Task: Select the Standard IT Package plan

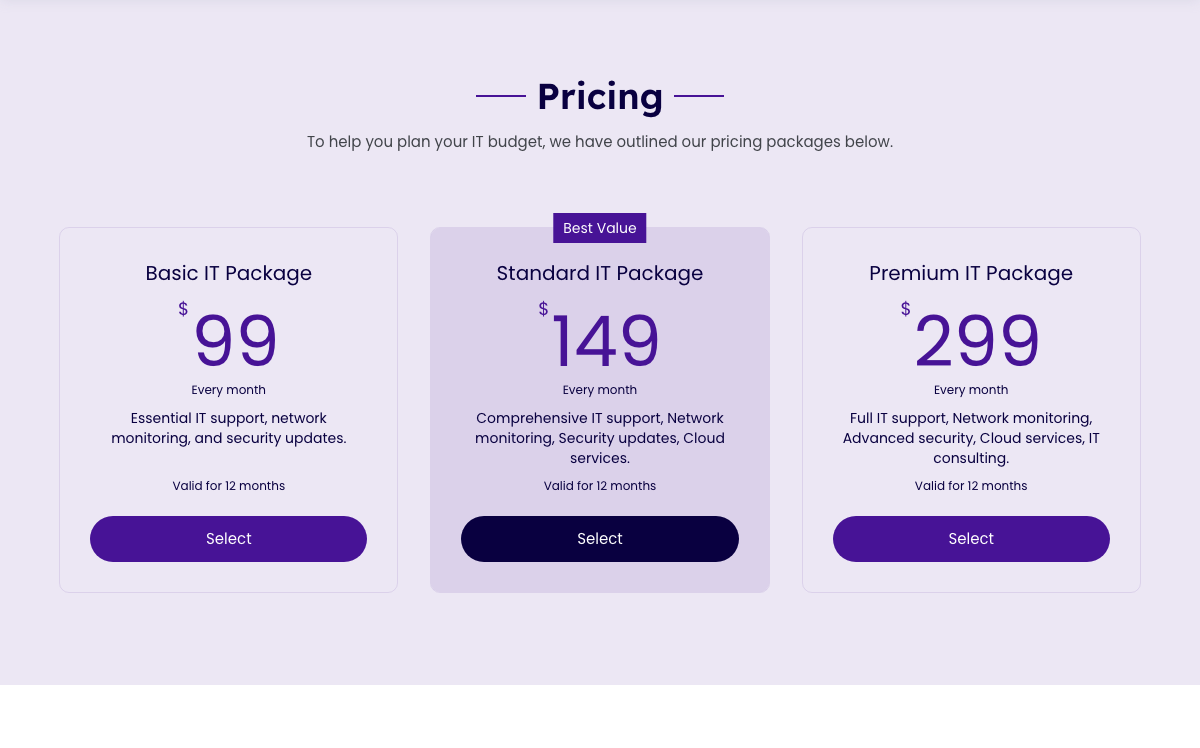Action: [599, 538]
